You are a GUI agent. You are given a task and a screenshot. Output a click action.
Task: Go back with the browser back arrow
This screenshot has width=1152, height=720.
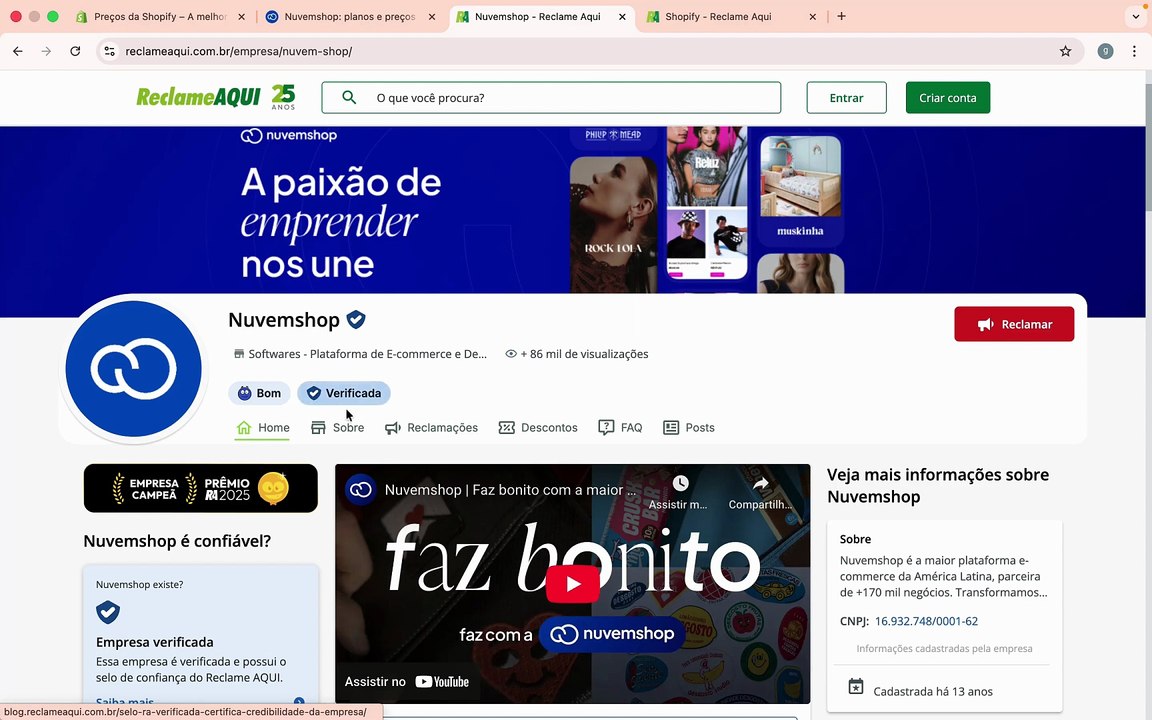click(x=18, y=51)
